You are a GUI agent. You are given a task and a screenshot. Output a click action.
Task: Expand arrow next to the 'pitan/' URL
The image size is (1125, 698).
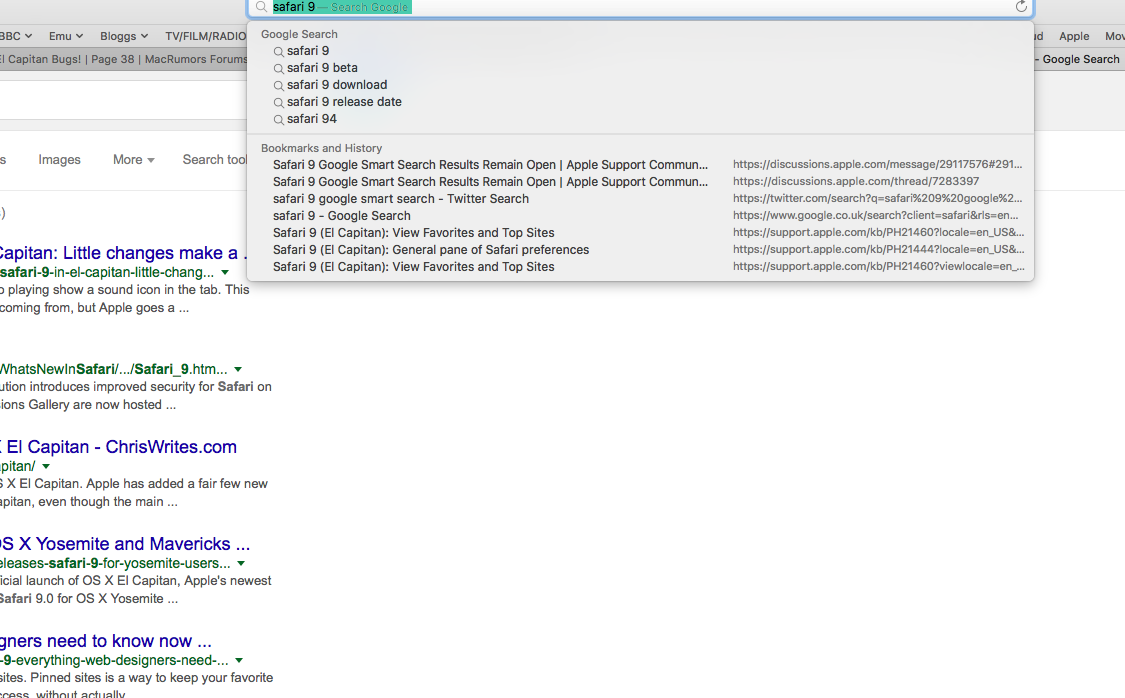pos(46,466)
